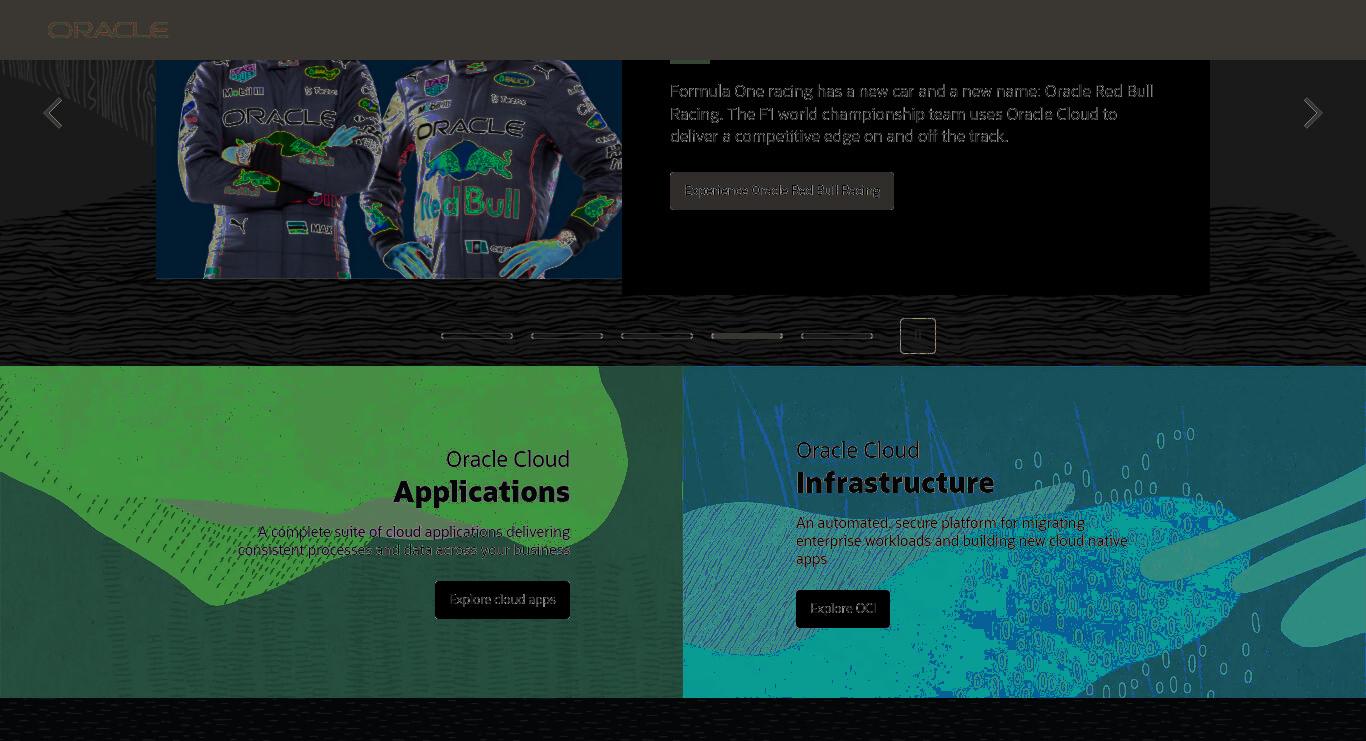Click the Formula One racing description paragraph
Screen dimensions: 1366x741
912,114
